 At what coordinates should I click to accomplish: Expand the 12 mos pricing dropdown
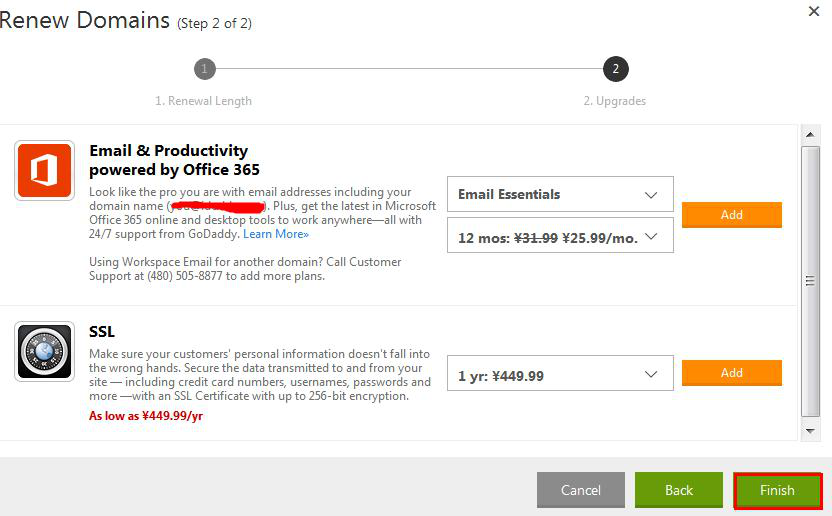tap(560, 237)
